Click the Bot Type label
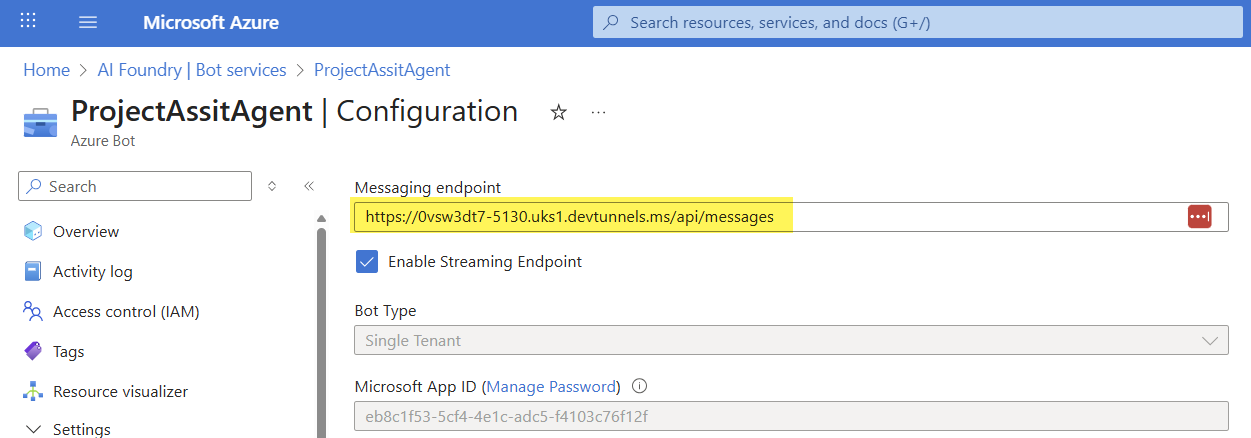The height and width of the screenshot is (438, 1251). (x=385, y=311)
